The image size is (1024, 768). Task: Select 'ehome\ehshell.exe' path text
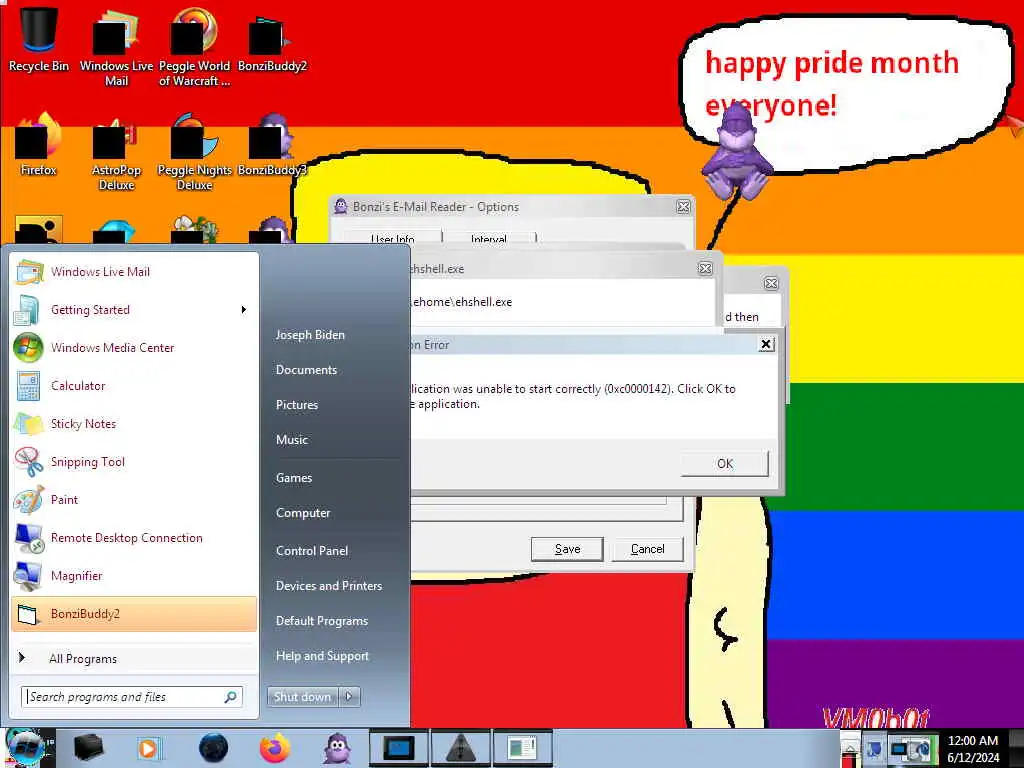[x=462, y=302]
